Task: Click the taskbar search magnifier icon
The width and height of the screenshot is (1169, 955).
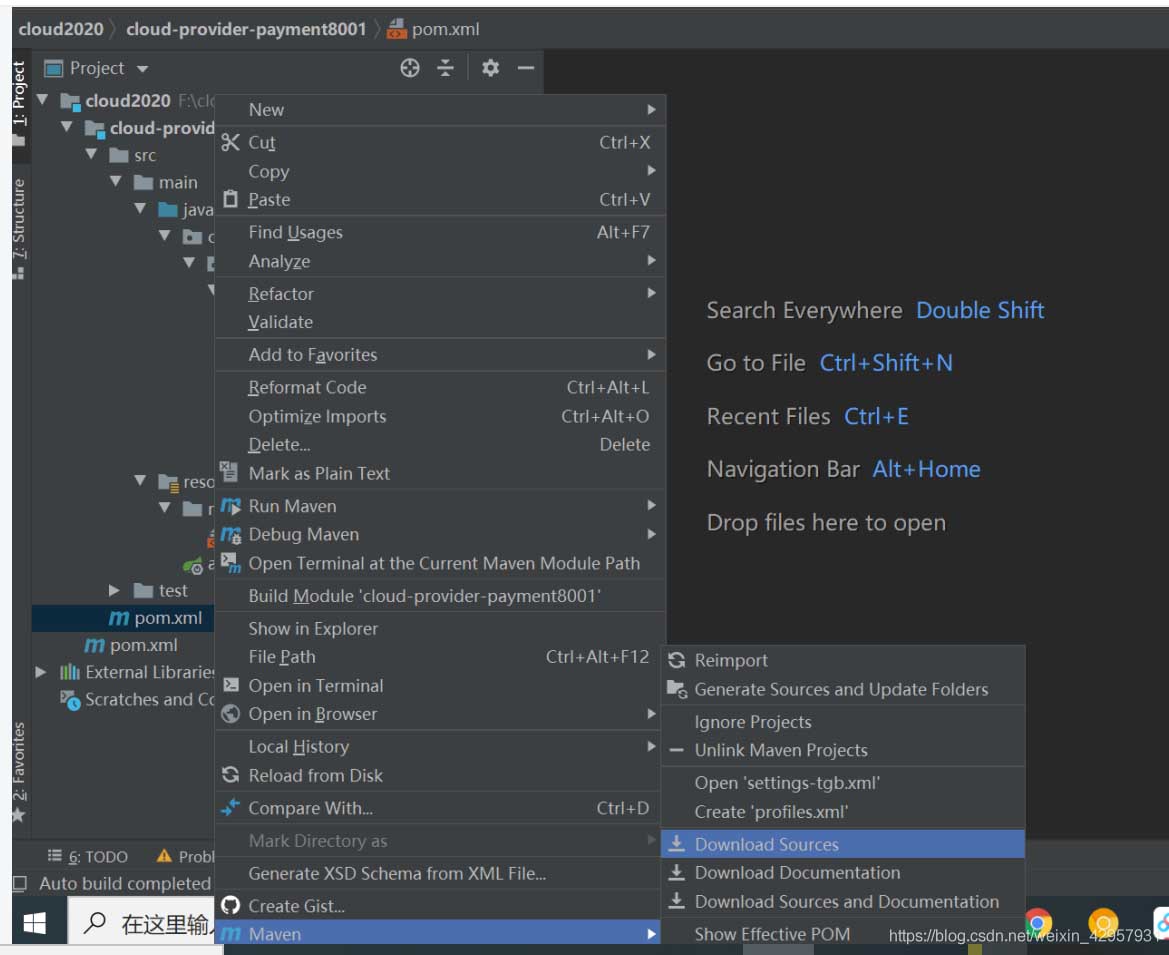Action: click(95, 924)
